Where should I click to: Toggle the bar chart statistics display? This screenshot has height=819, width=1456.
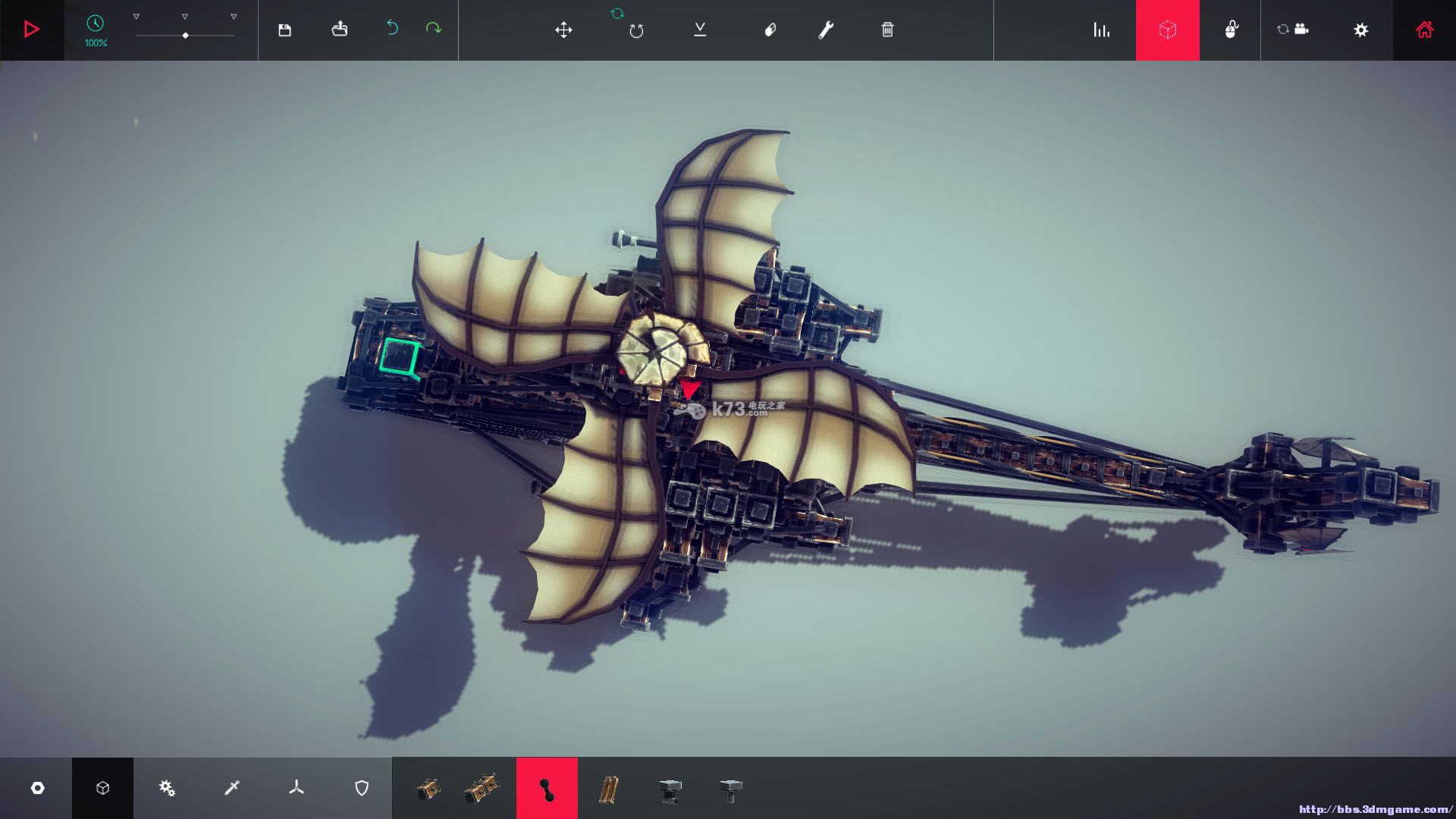click(x=1101, y=30)
